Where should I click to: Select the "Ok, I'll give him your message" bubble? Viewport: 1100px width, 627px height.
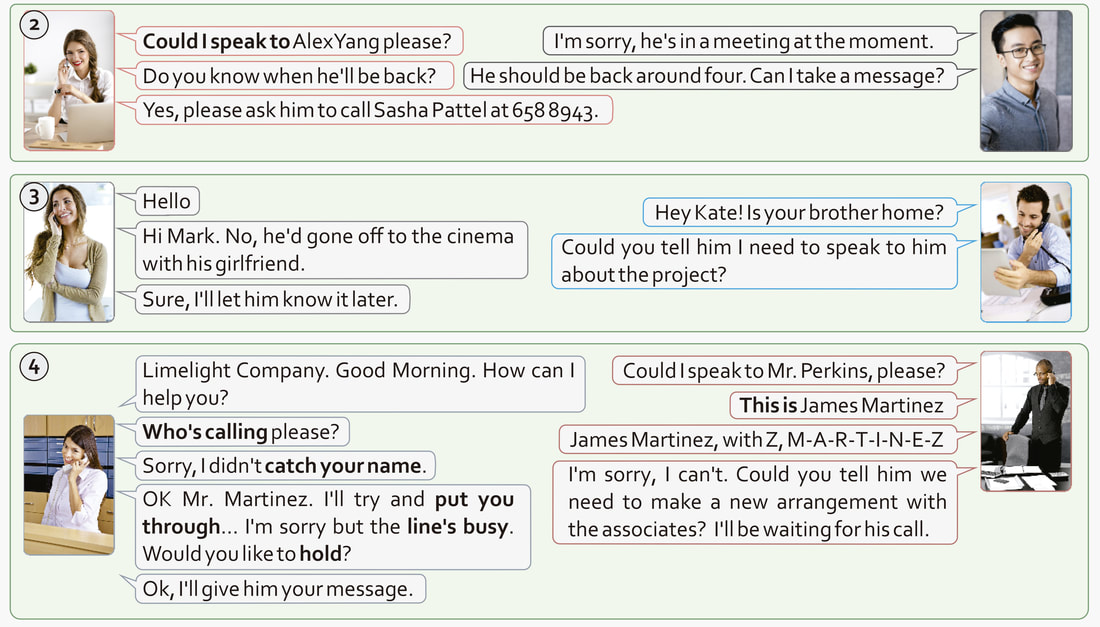278,589
